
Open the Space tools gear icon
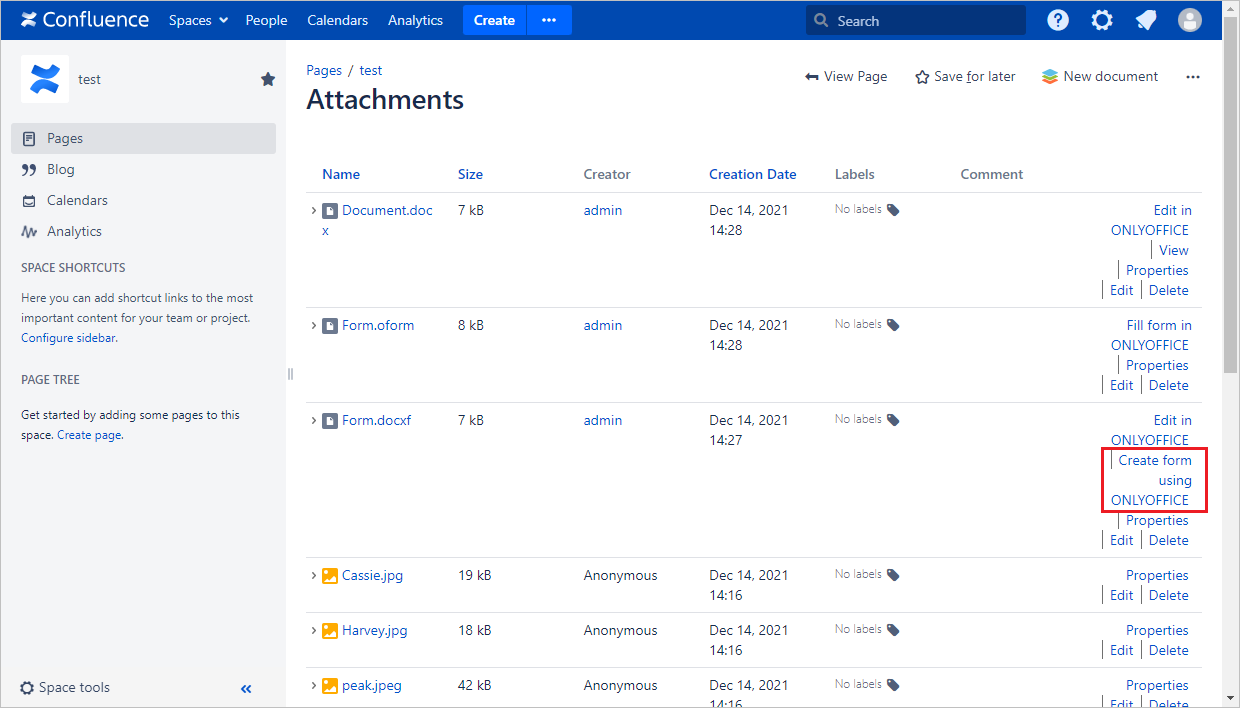coord(29,687)
